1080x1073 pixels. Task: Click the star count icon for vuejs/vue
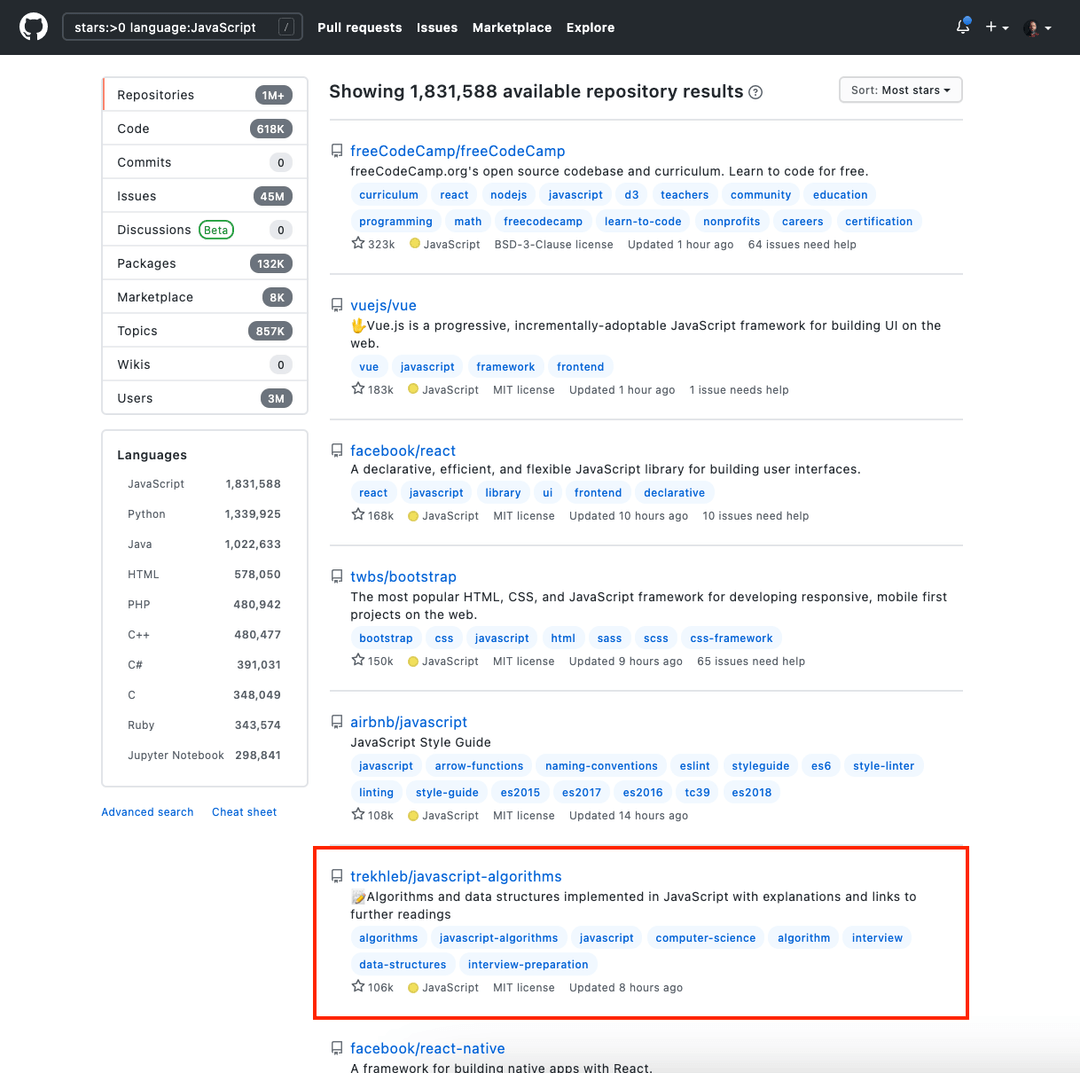click(358, 389)
